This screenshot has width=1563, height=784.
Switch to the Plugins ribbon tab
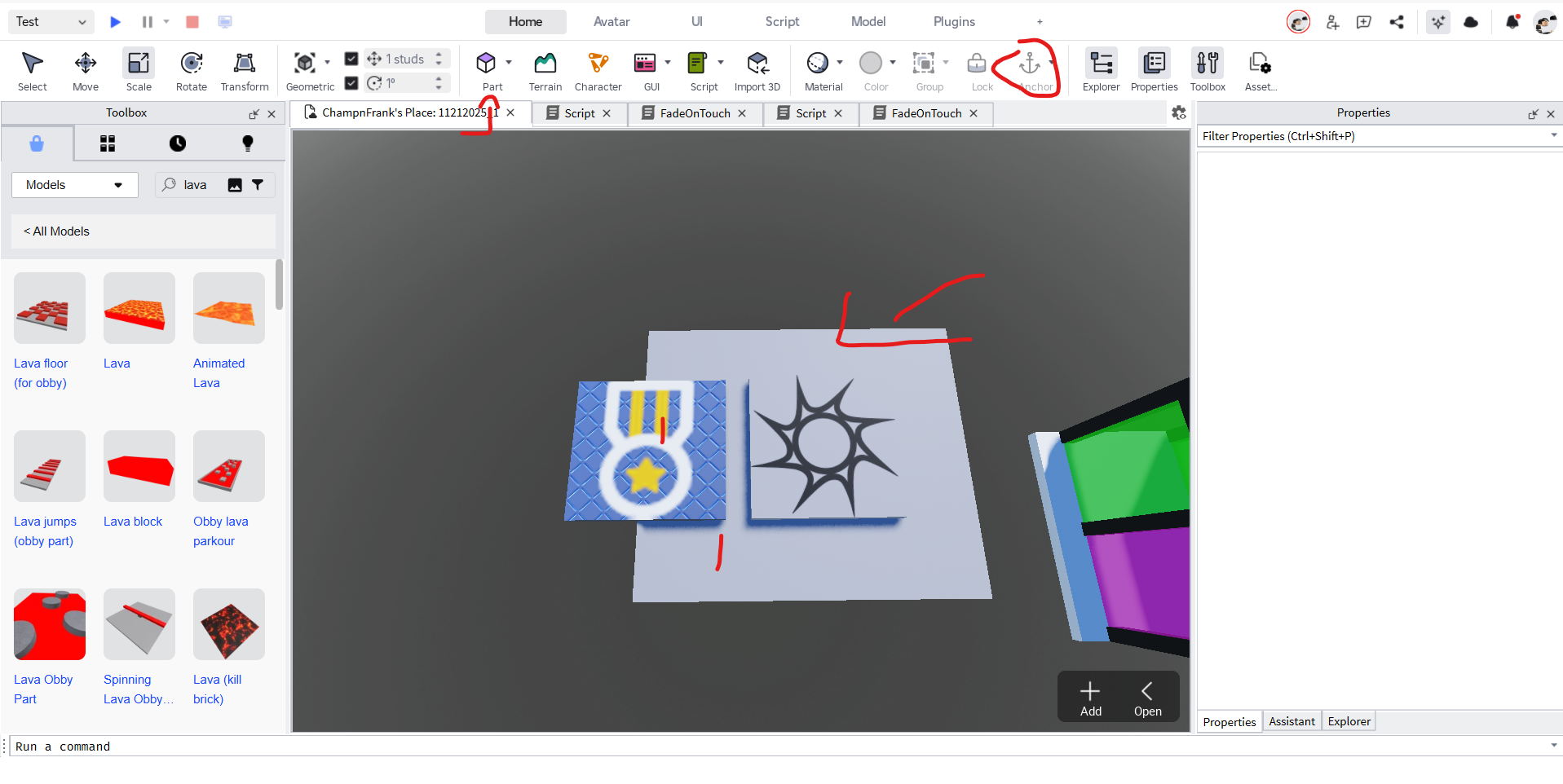coord(954,22)
